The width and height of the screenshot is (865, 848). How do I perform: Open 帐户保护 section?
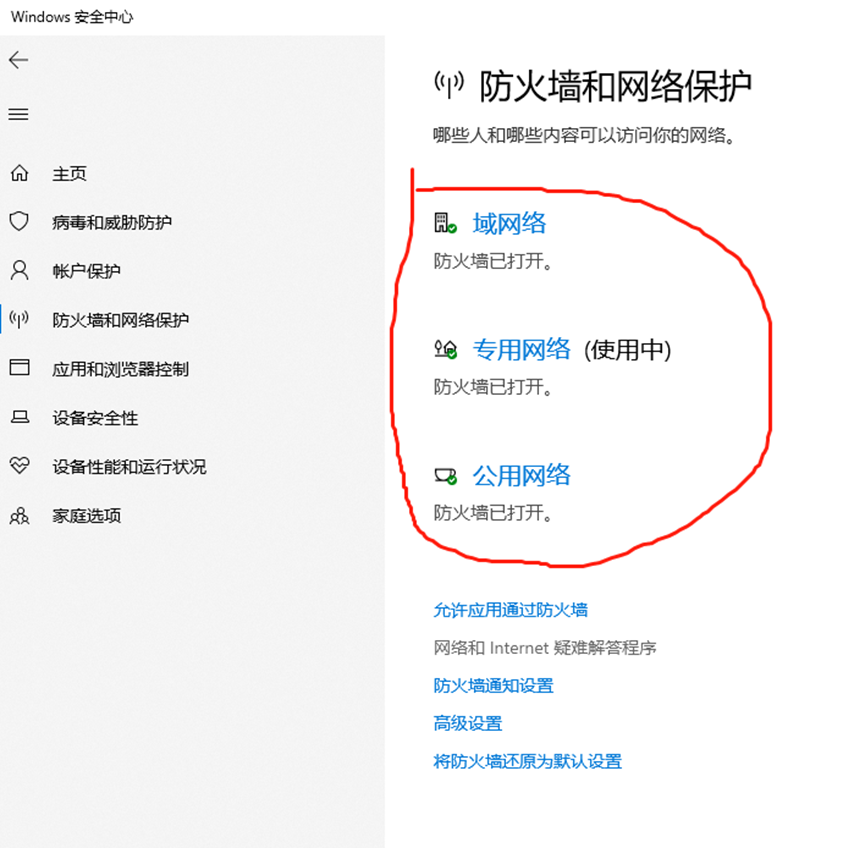[86, 271]
